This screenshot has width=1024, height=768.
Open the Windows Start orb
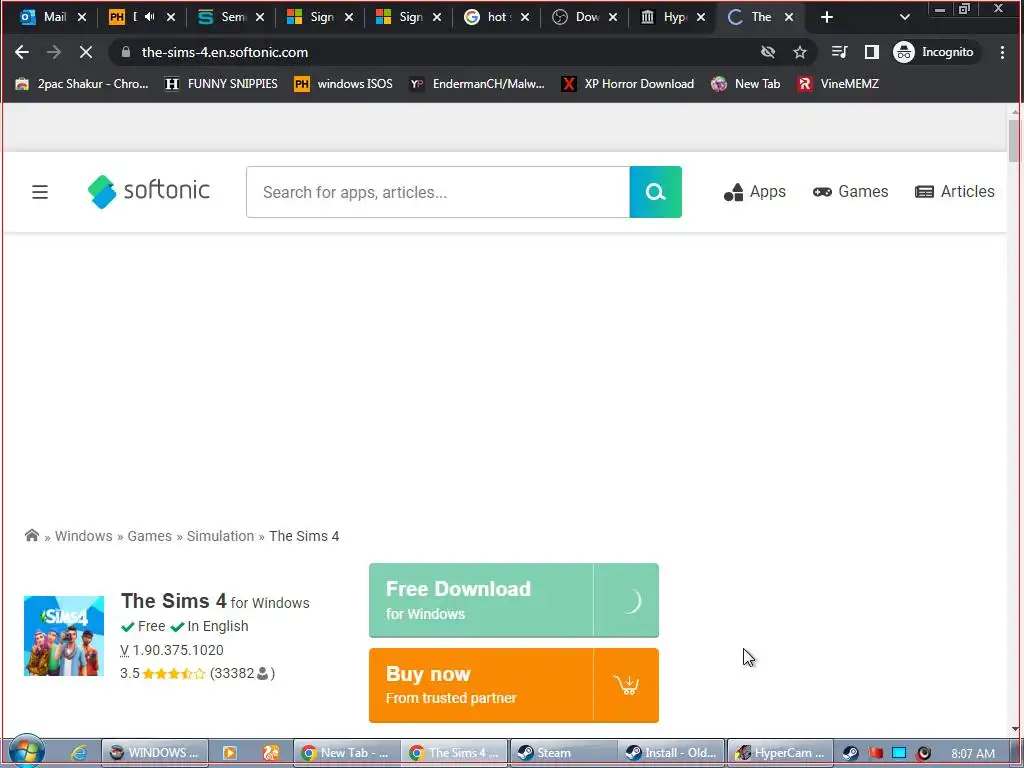point(26,752)
